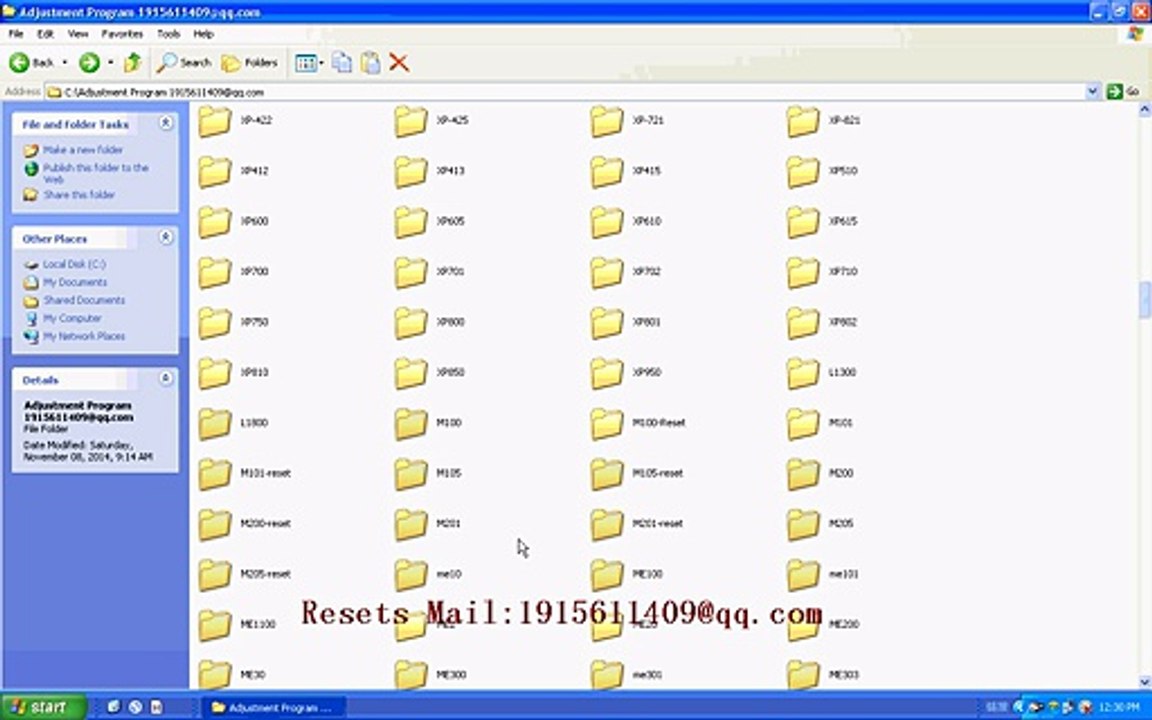Open the Help menu
The height and width of the screenshot is (720, 1152).
(204, 34)
